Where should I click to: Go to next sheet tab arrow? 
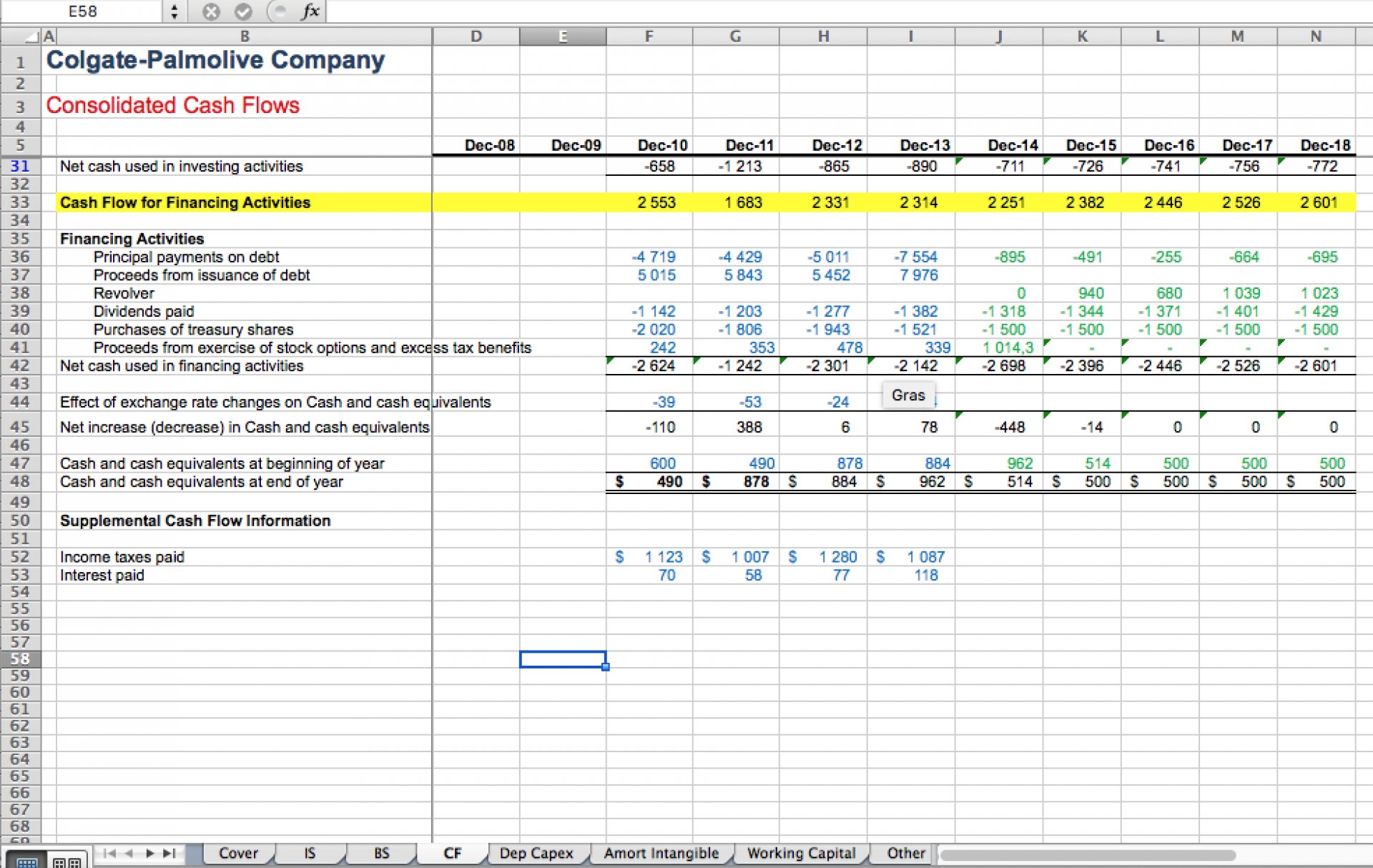pyautogui.click(x=149, y=853)
